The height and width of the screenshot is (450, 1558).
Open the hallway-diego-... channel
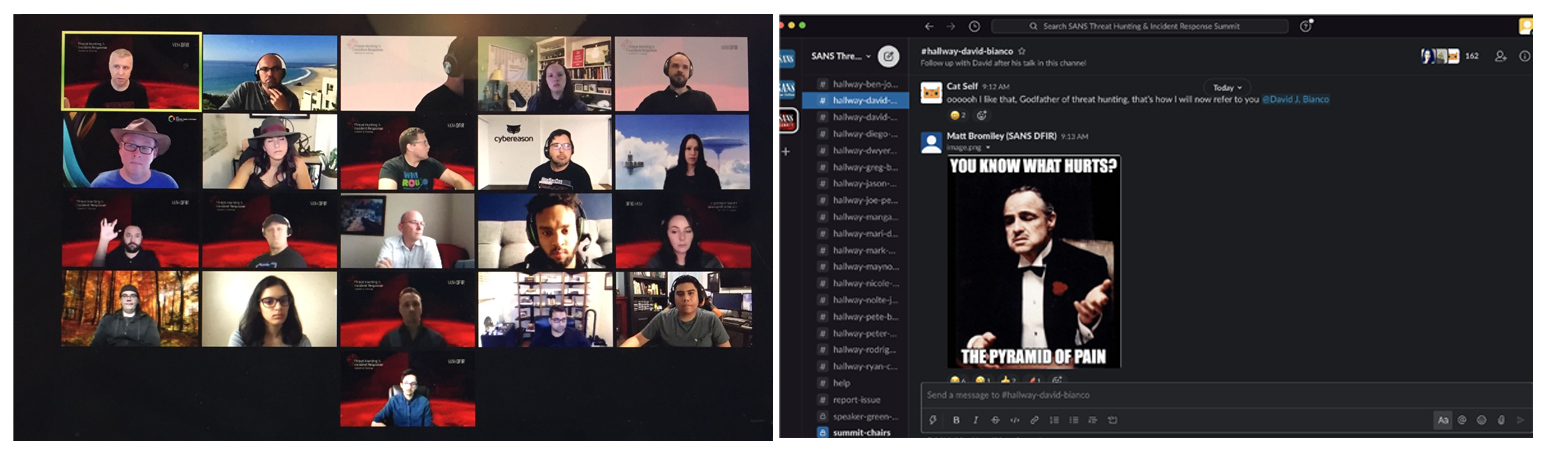tap(858, 134)
